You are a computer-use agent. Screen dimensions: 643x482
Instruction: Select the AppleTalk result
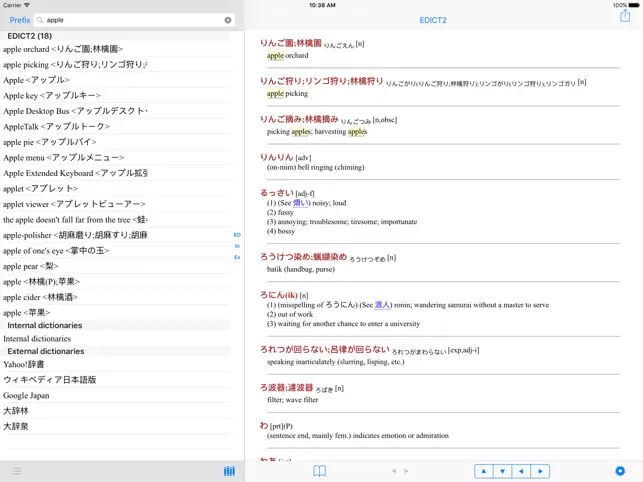[116, 127]
